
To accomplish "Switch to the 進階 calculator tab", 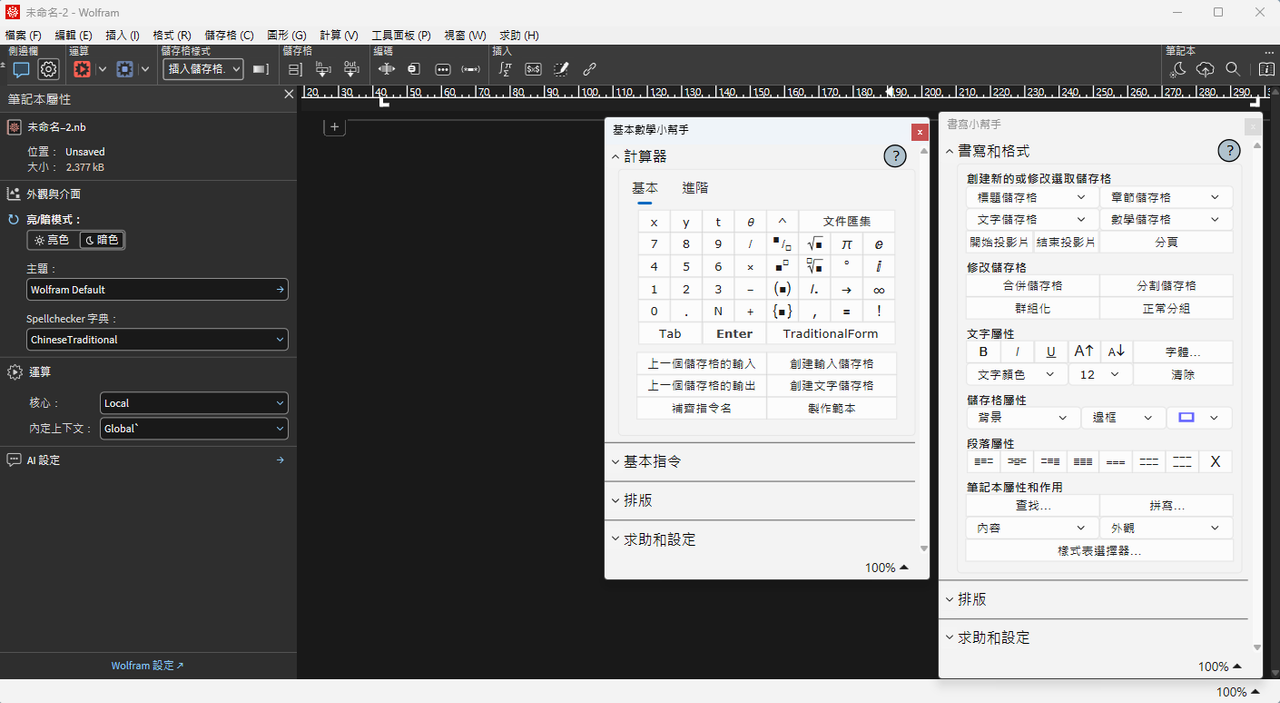I will coord(695,188).
